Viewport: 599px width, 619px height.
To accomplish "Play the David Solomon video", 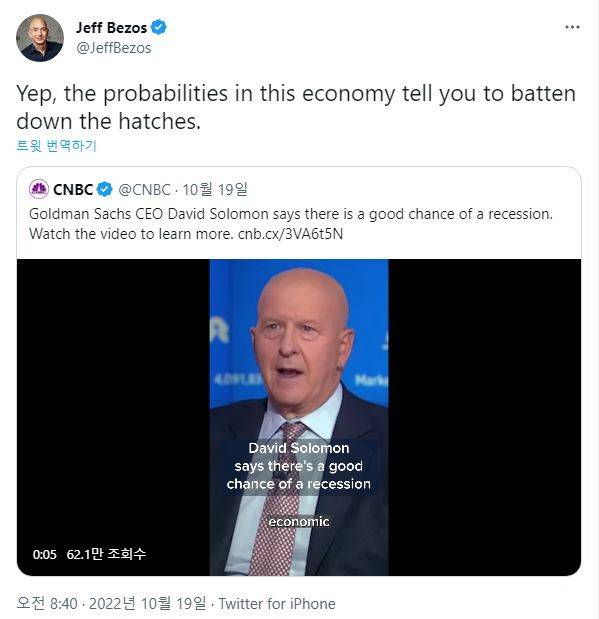I will click(x=299, y=417).
